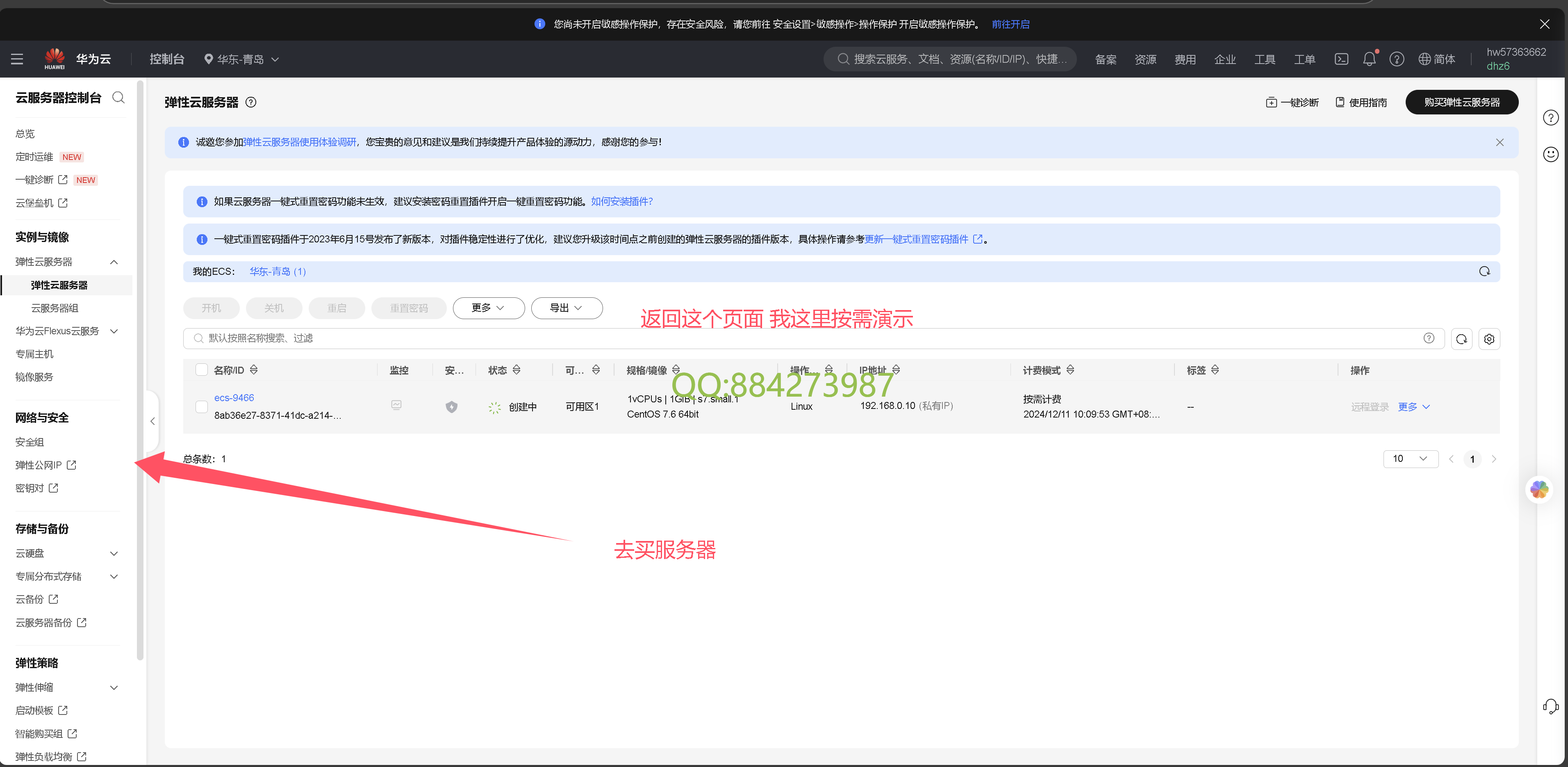1568x767 pixels.
Task: Click 前往开启 link in warning bar
Action: (1010, 24)
